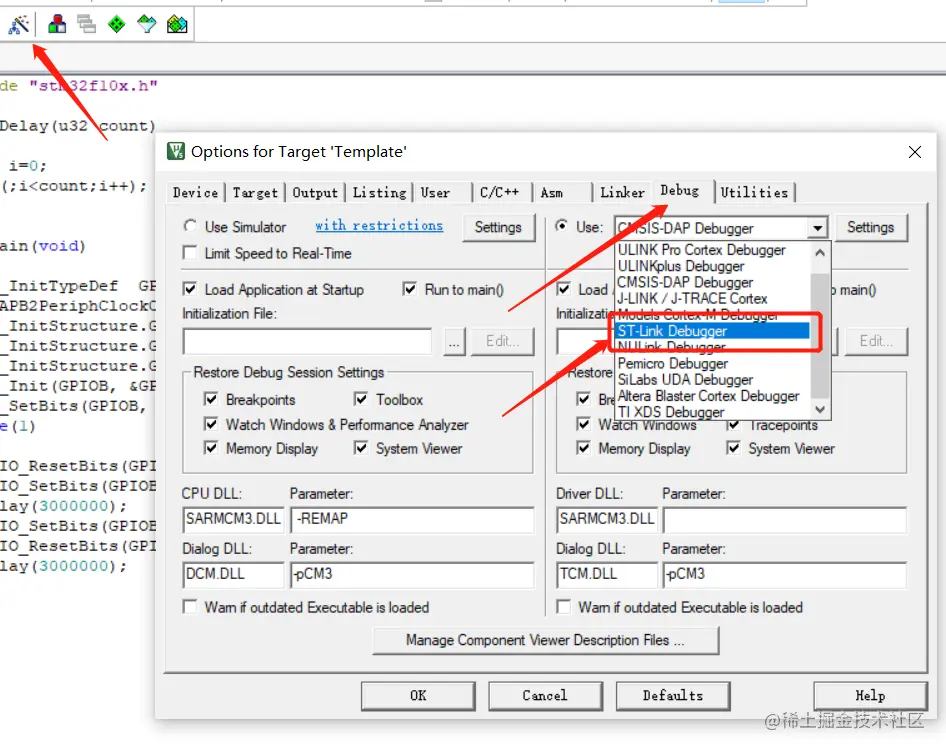Click debugger list scrollbar up arrow
946x752 pixels.
coord(820,252)
